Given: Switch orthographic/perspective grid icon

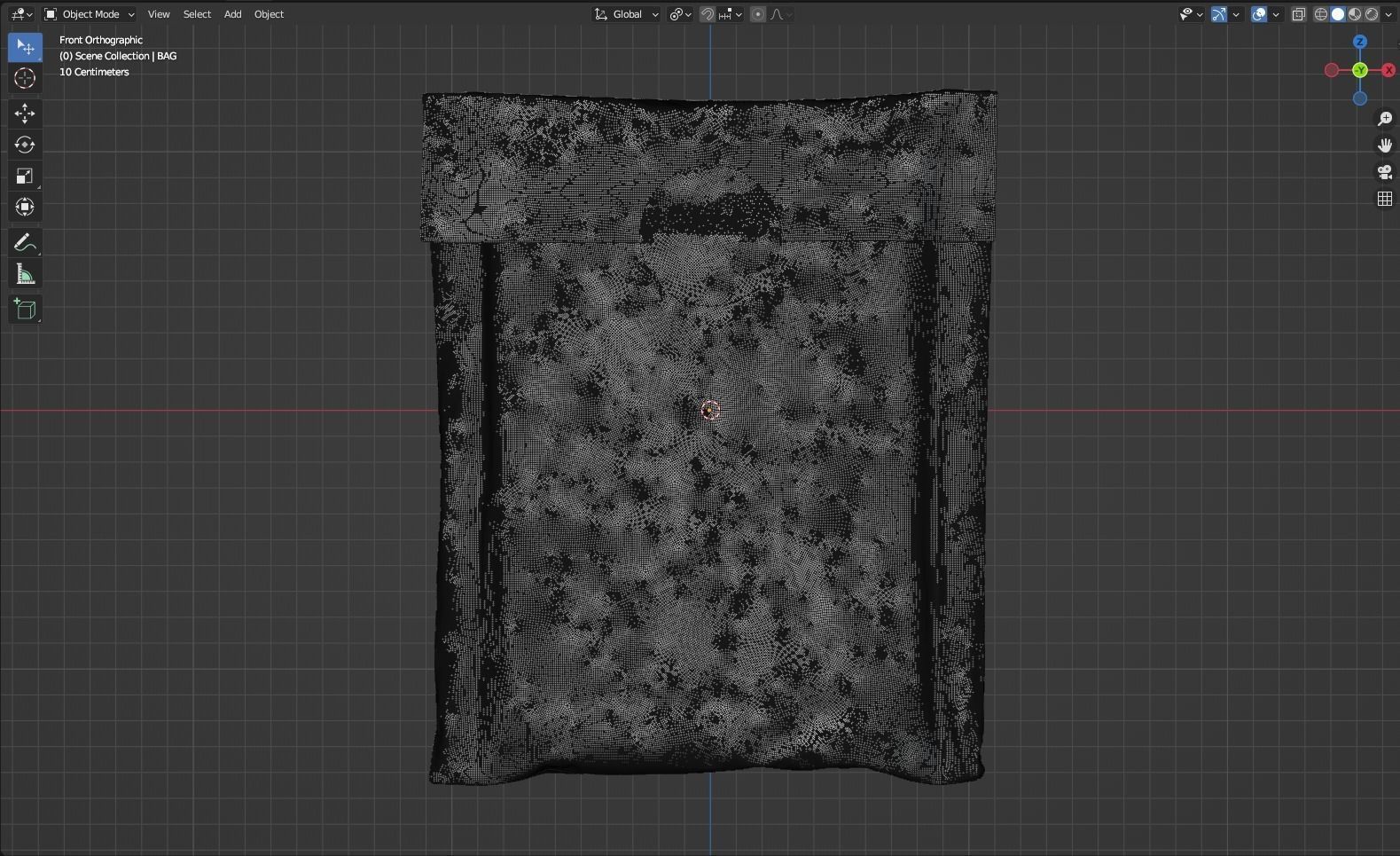Looking at the screenshot, I should 1385,199.
